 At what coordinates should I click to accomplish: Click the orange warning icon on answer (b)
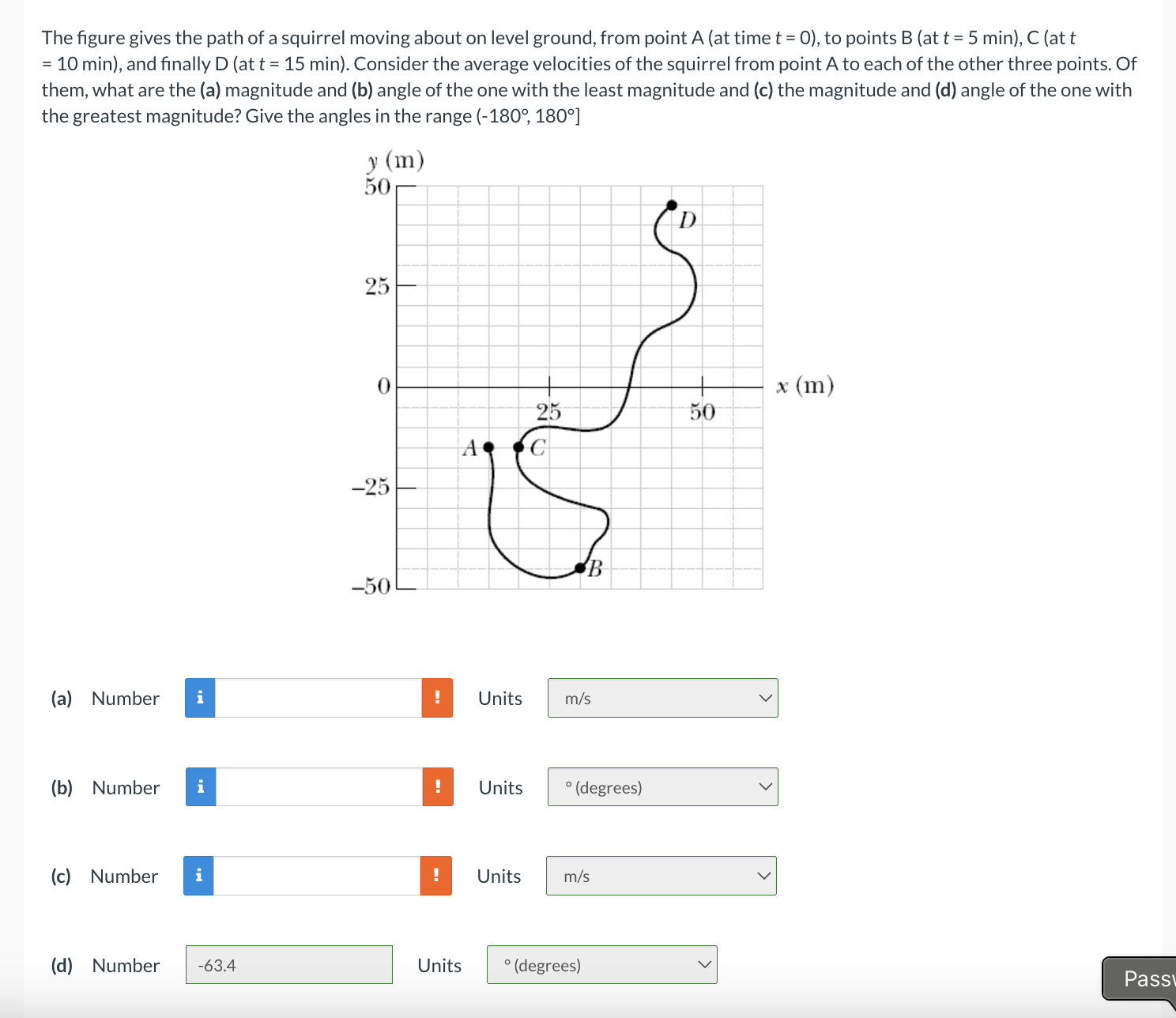click(437, 787)
